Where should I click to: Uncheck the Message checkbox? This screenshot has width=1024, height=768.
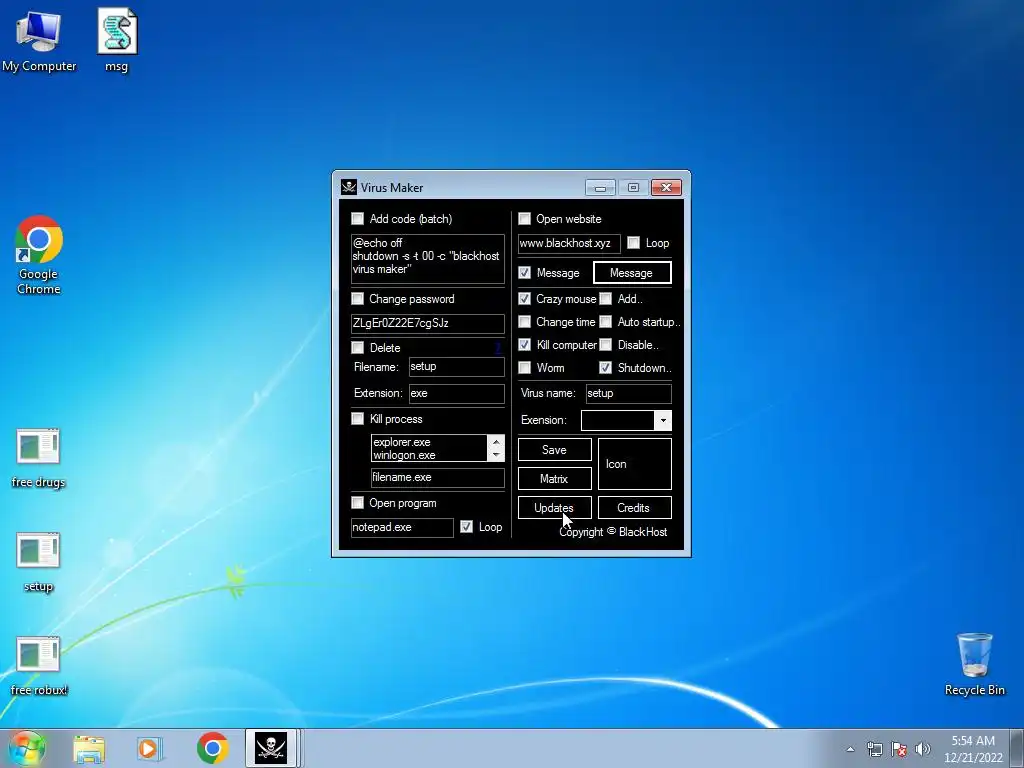tap(524, 272)
